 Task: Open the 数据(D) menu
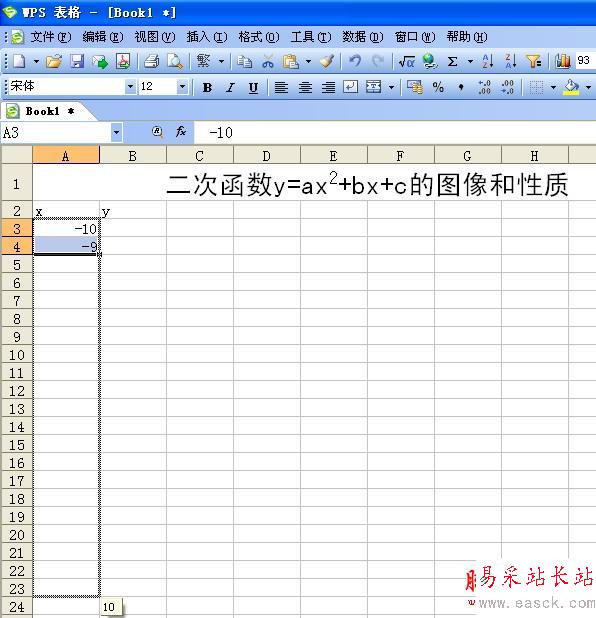pos(363,37)
